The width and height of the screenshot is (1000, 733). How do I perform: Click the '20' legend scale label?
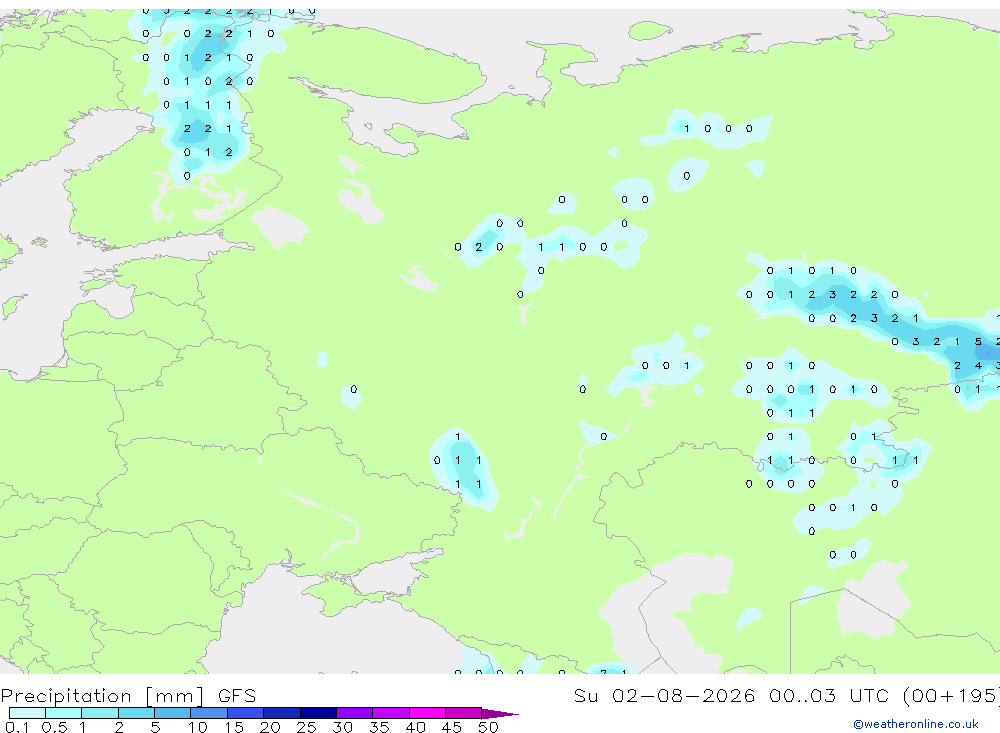coord(270,727)
